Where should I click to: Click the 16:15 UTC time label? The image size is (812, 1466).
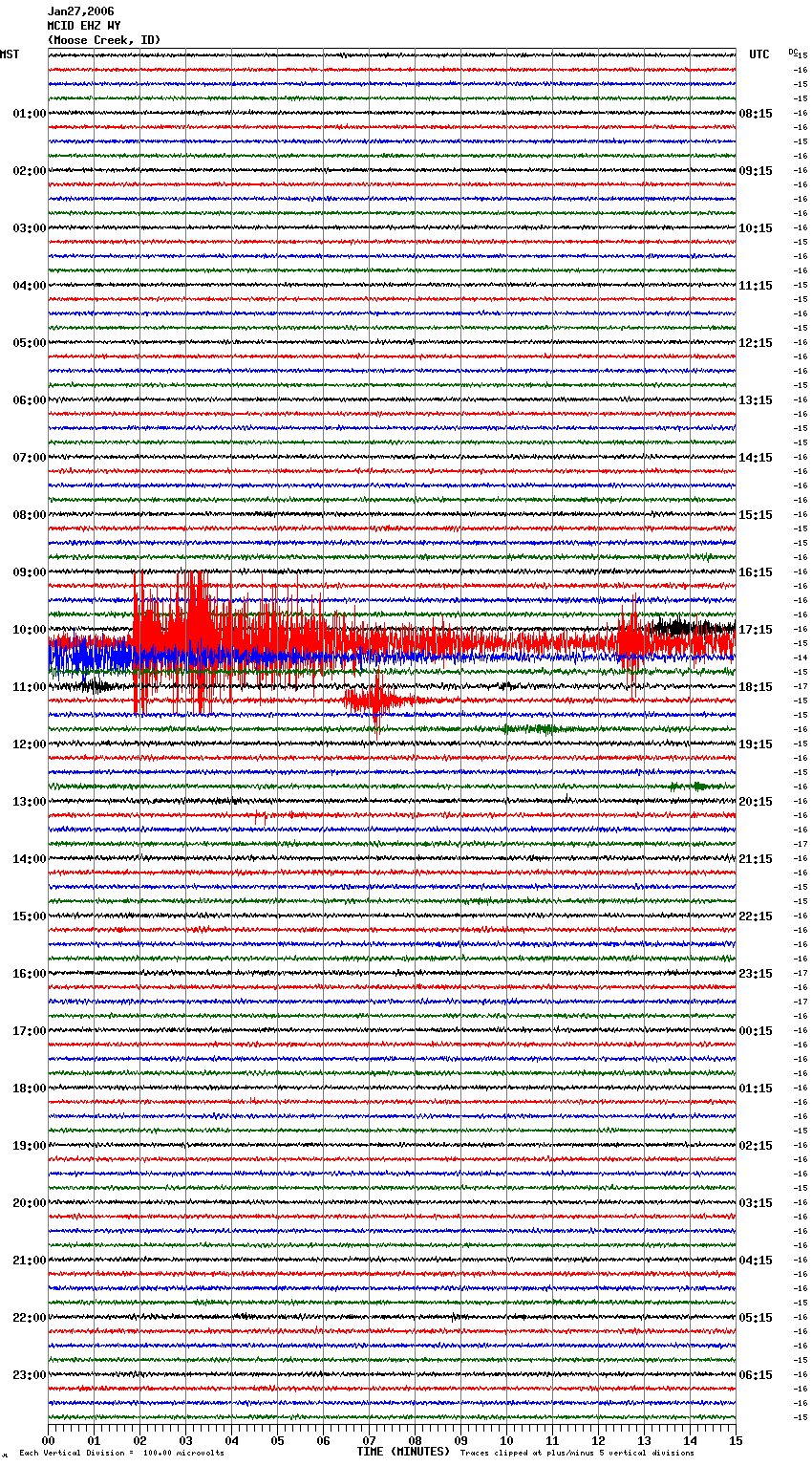[x=756, y=572]
